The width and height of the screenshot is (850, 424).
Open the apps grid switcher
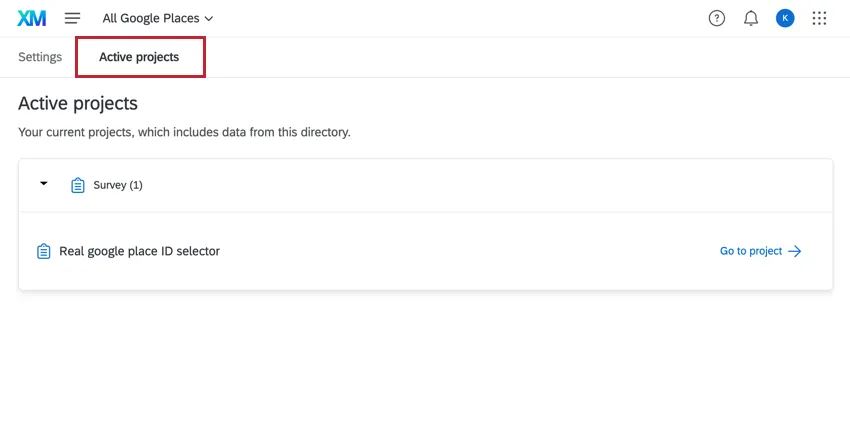tap(820, 18)
